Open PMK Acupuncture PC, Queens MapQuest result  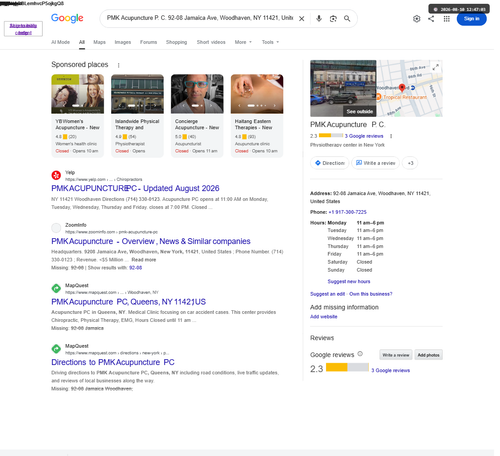point(128,302)
